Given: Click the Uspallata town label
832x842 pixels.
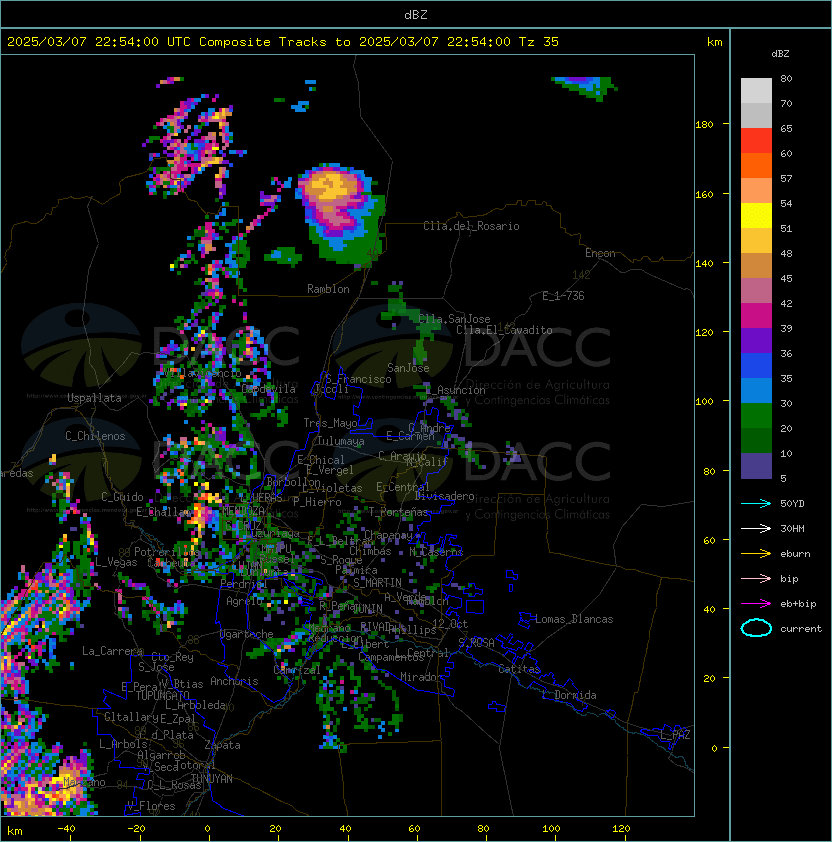Looking at the screenshot, I should (x=94, y=398).
